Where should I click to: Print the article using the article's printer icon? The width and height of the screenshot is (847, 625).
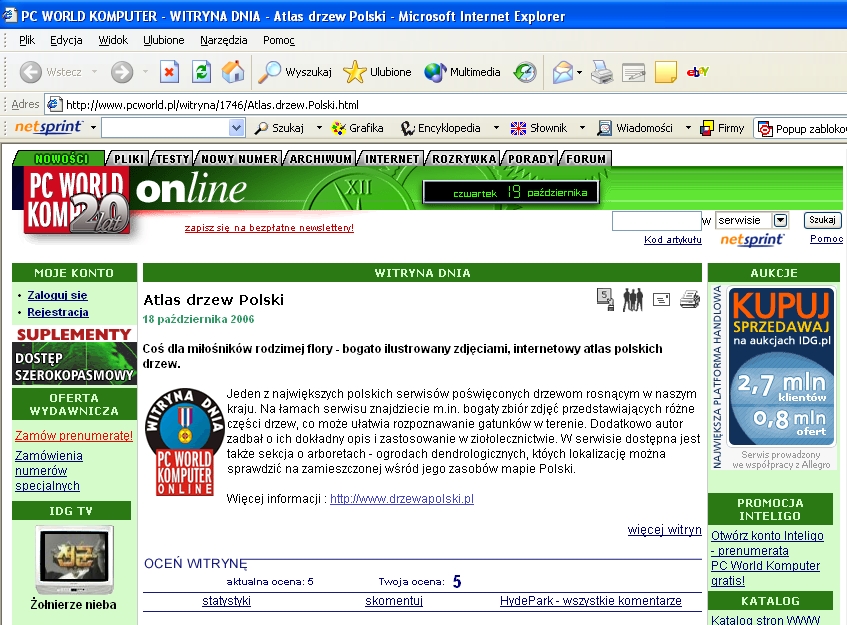(x=690, y=298)
